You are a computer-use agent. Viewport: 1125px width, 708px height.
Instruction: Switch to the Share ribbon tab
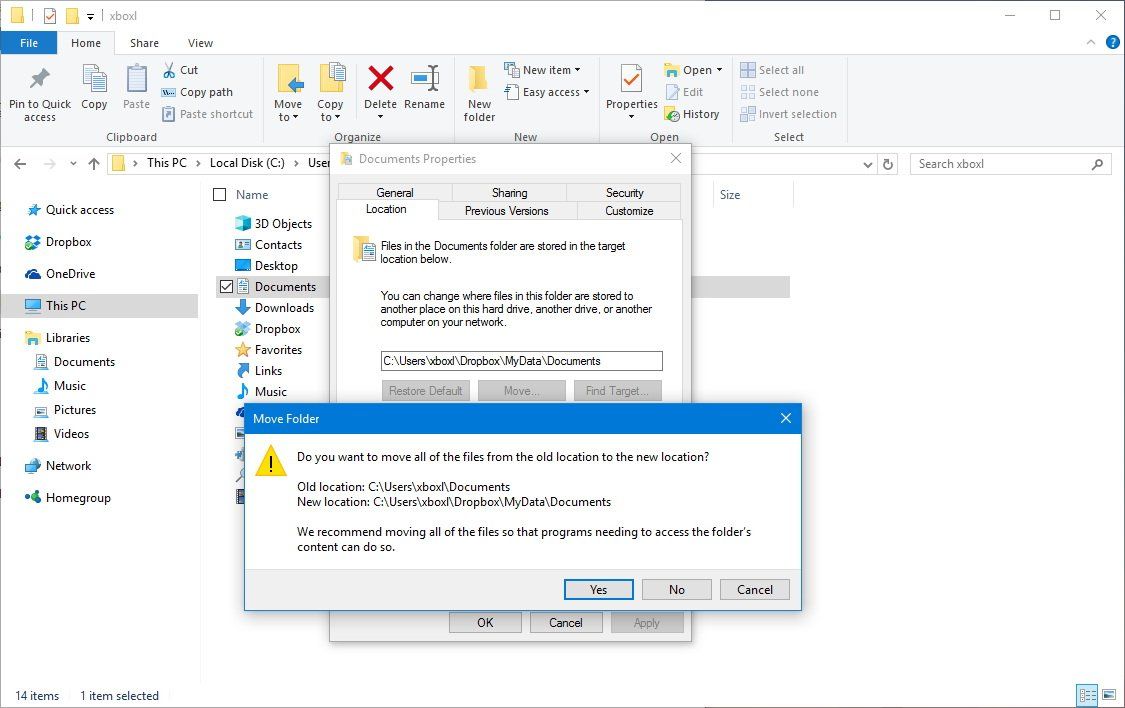tap(144, 43)
